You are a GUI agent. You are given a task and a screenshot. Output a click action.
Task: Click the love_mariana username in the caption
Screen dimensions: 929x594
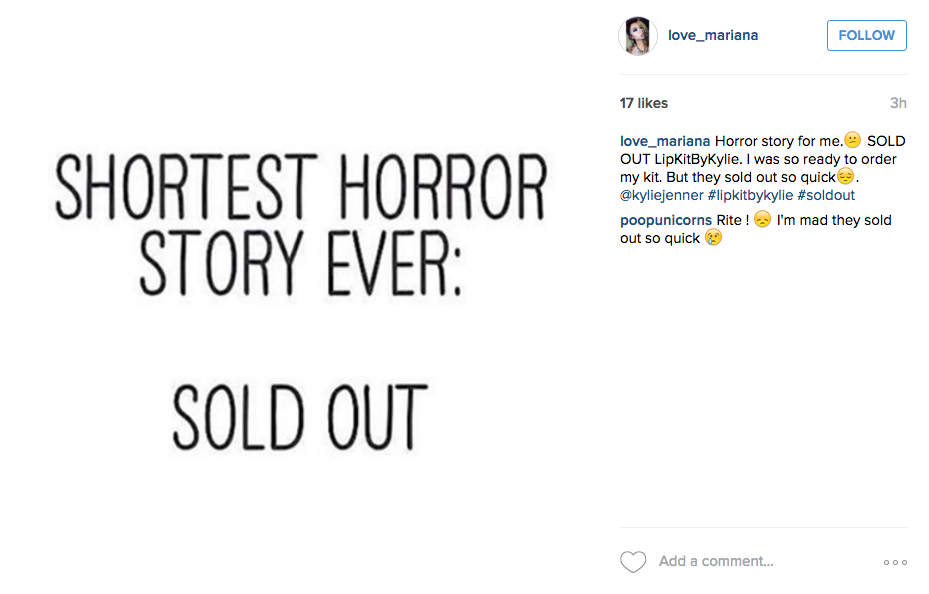coord(665,141)
